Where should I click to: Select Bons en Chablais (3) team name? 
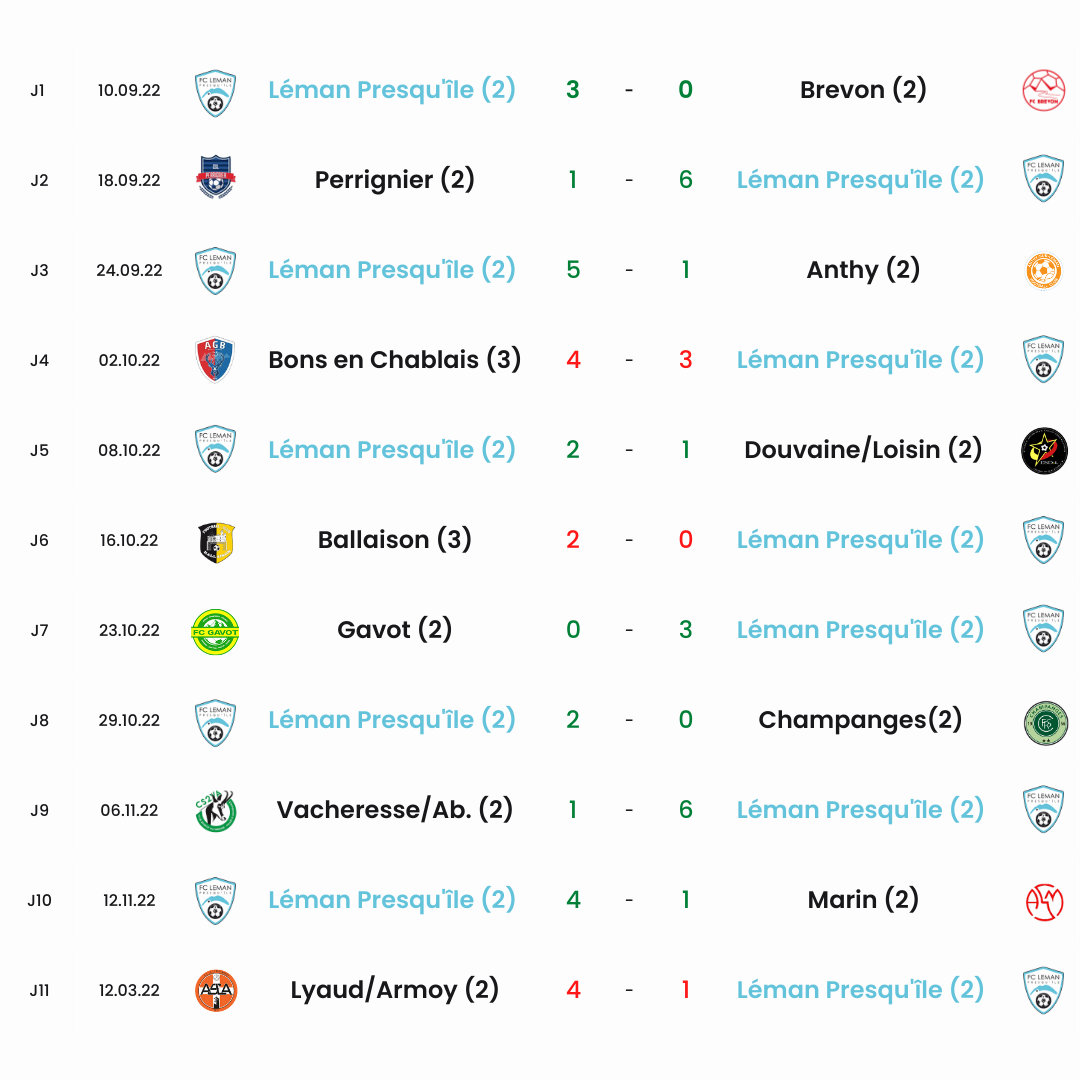(x=394, y=360)
